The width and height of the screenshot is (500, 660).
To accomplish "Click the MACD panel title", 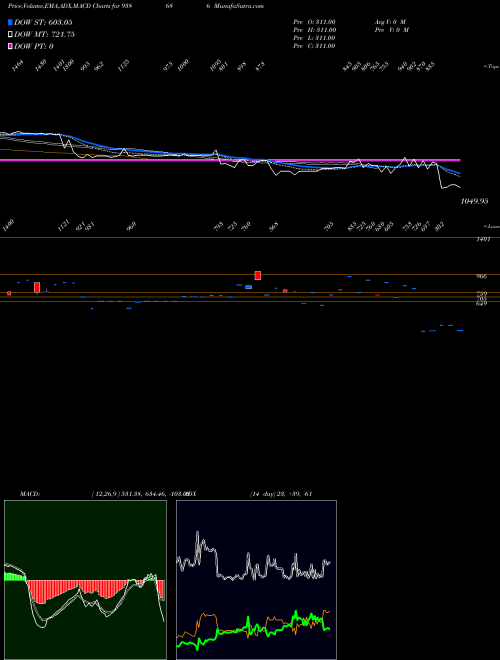I will coord(30,494).
